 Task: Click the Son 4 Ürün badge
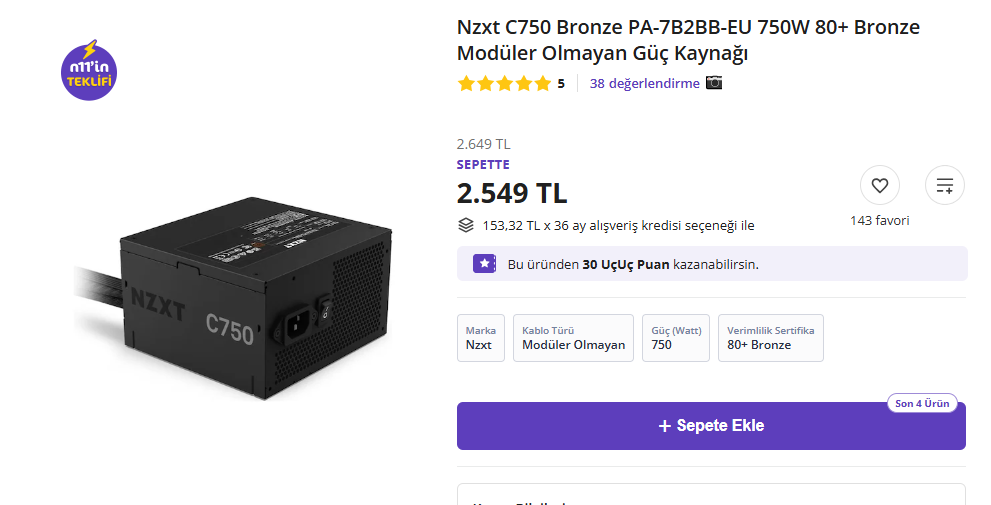[x=921, y=404]
